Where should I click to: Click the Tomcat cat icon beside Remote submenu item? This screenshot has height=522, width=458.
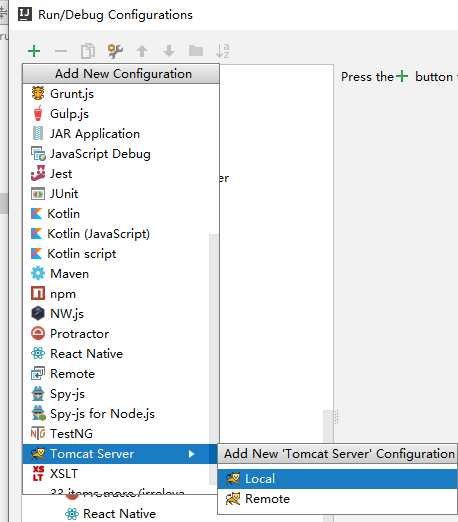233,499
